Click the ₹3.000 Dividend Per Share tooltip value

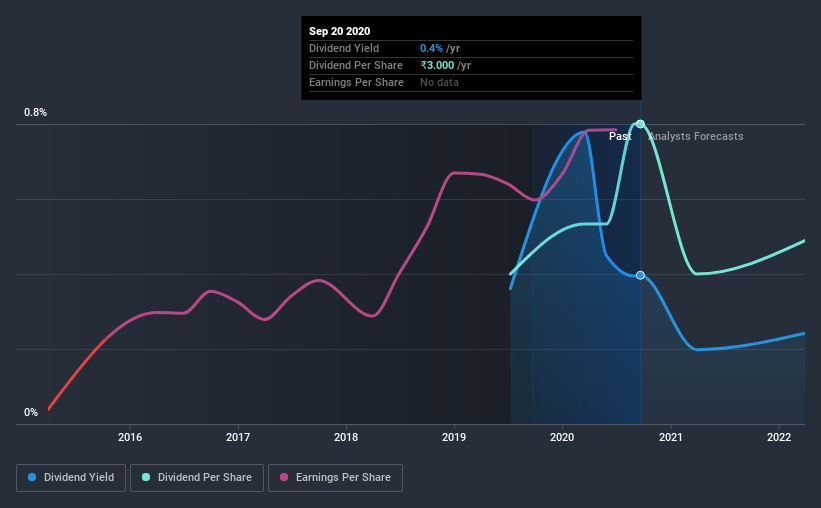click(437, 65)
